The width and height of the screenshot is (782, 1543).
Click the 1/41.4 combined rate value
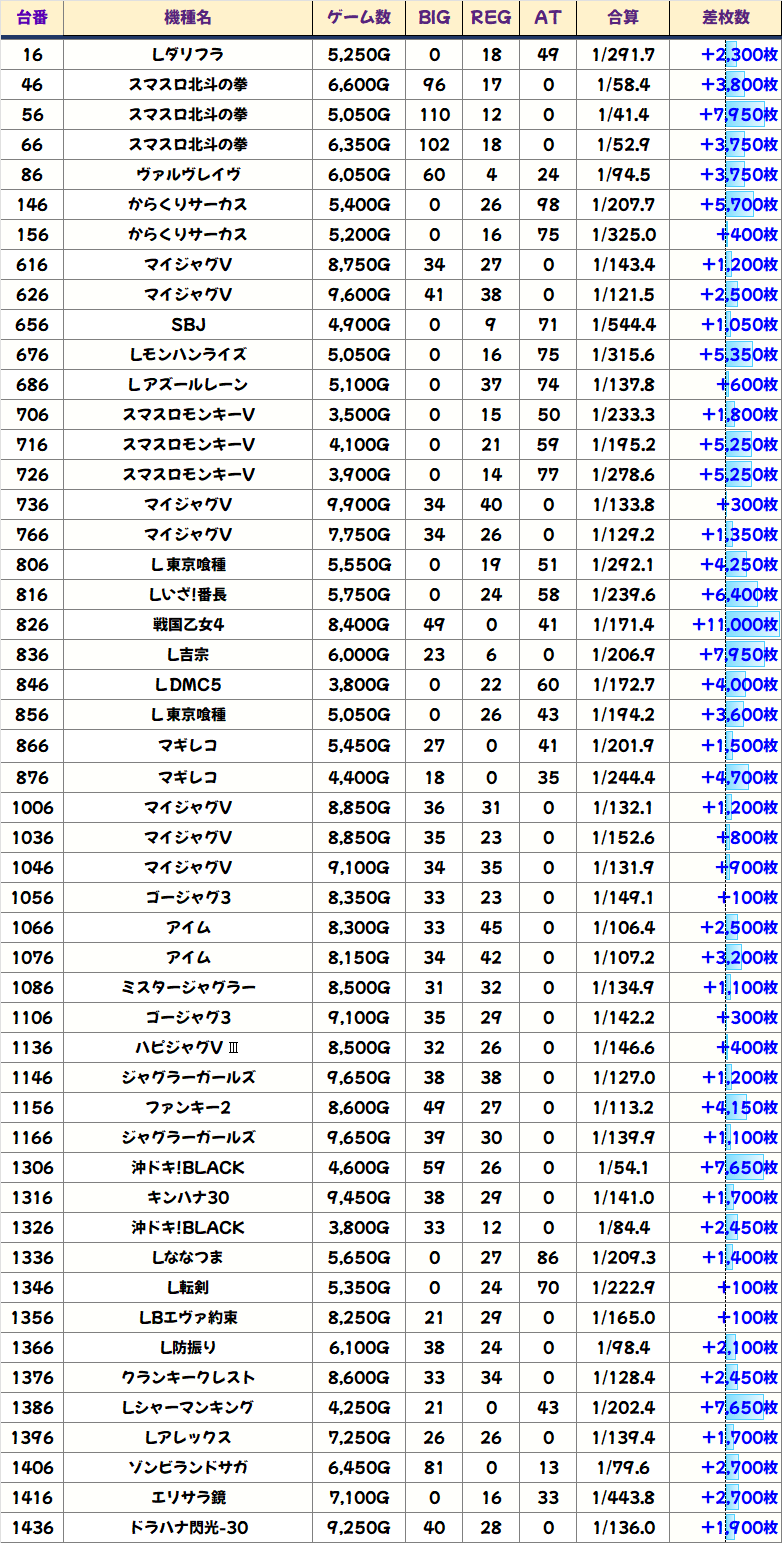click(x=623, y=115)
